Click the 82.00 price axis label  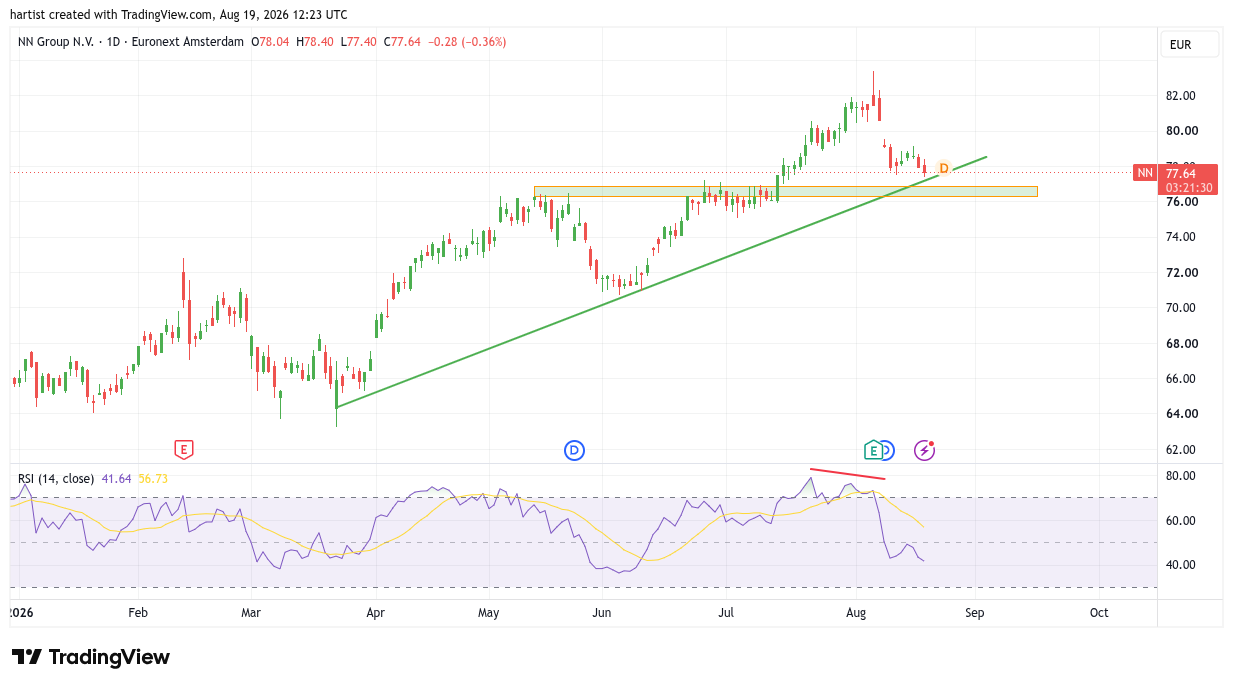pyautogui.click(x=1182, y=96)
